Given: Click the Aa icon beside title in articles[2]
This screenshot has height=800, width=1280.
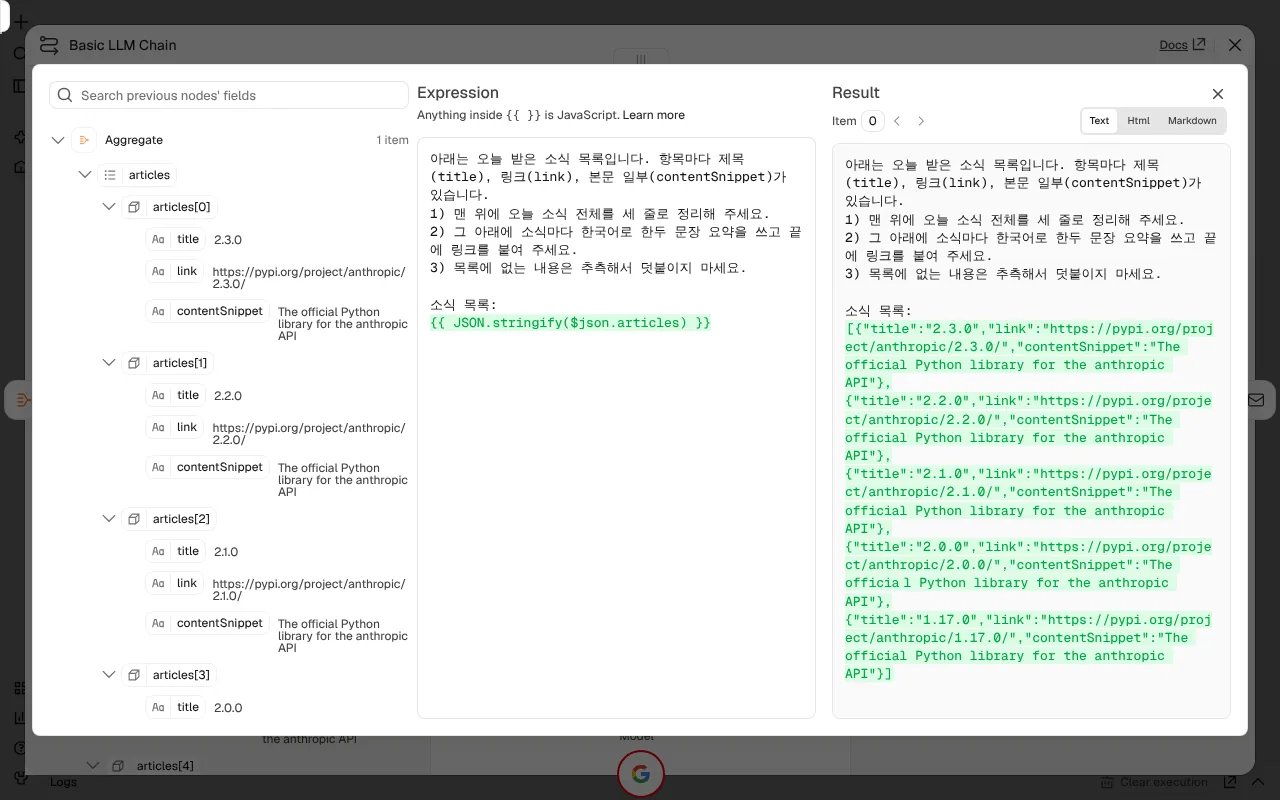Looking at the screenshot, I should 158,551.
